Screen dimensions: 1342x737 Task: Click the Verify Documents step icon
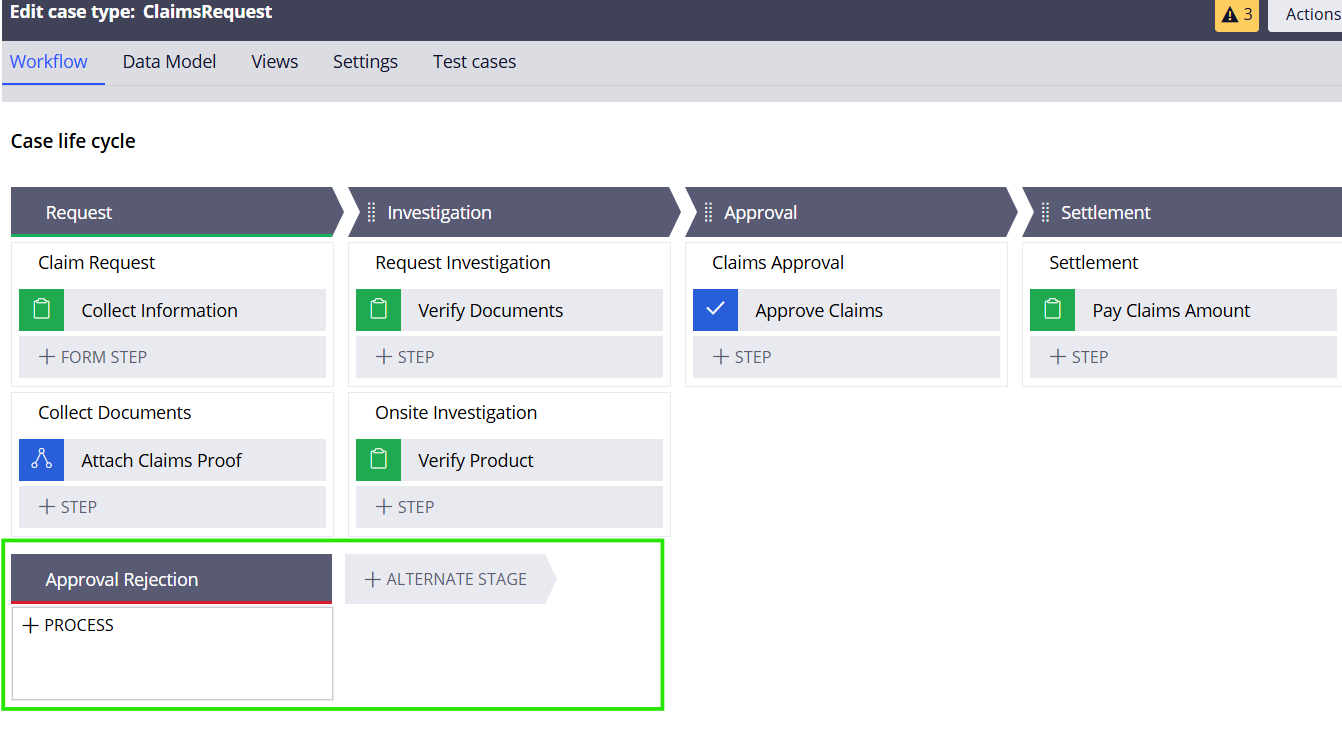(378, 310)
